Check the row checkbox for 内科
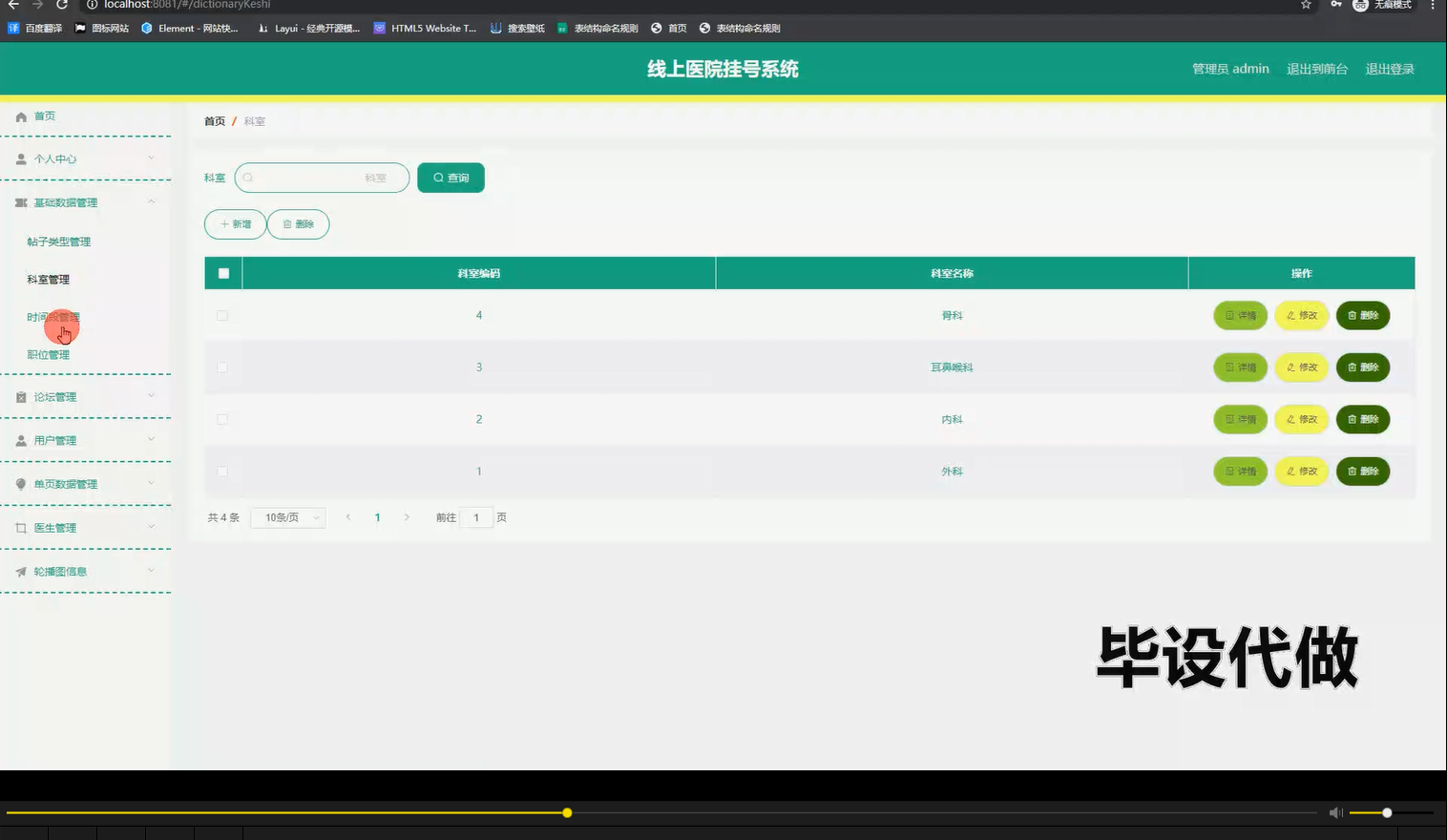 coord(222,419)
